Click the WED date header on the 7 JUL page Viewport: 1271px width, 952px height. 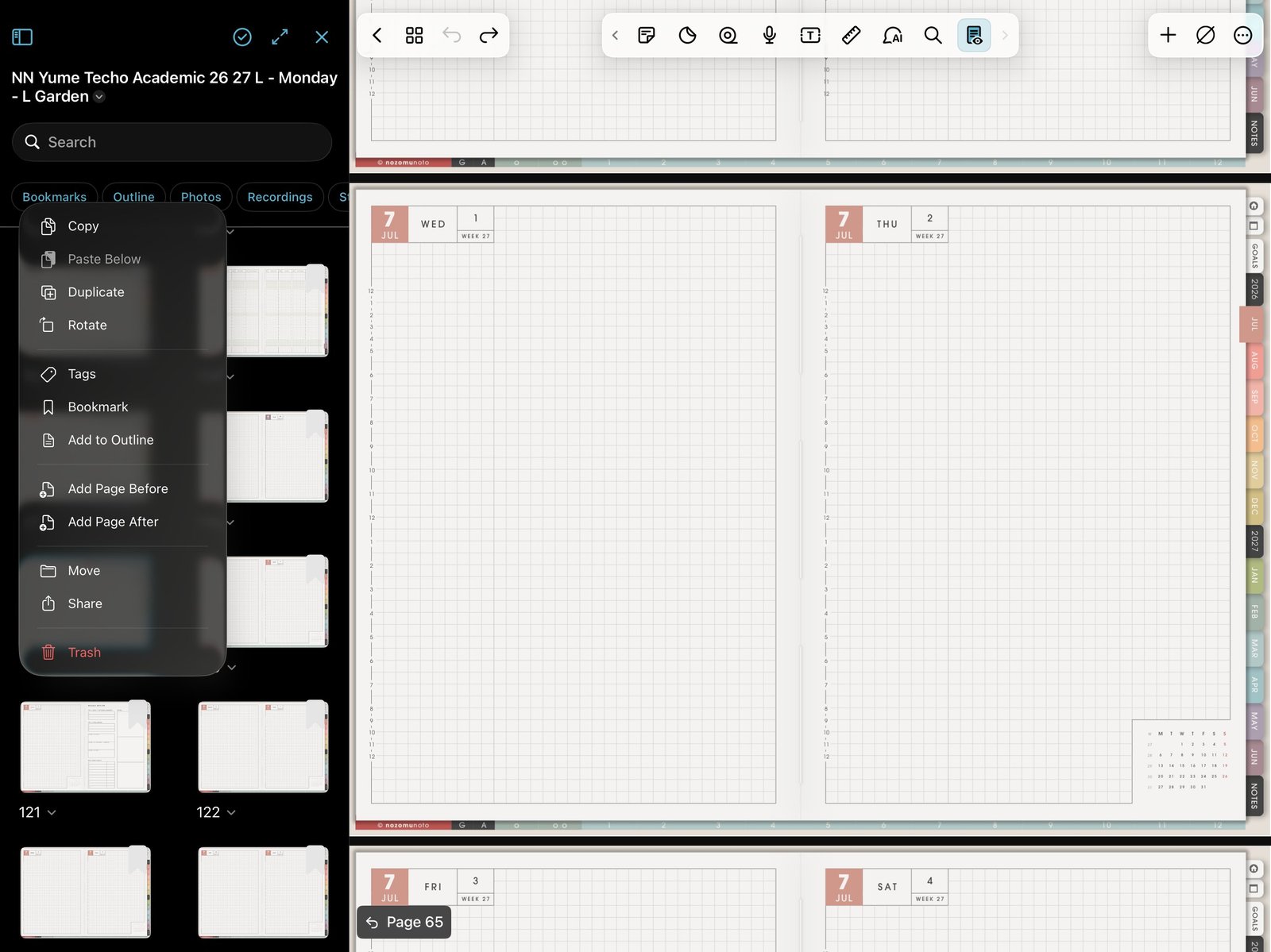(x=432, y=224)
